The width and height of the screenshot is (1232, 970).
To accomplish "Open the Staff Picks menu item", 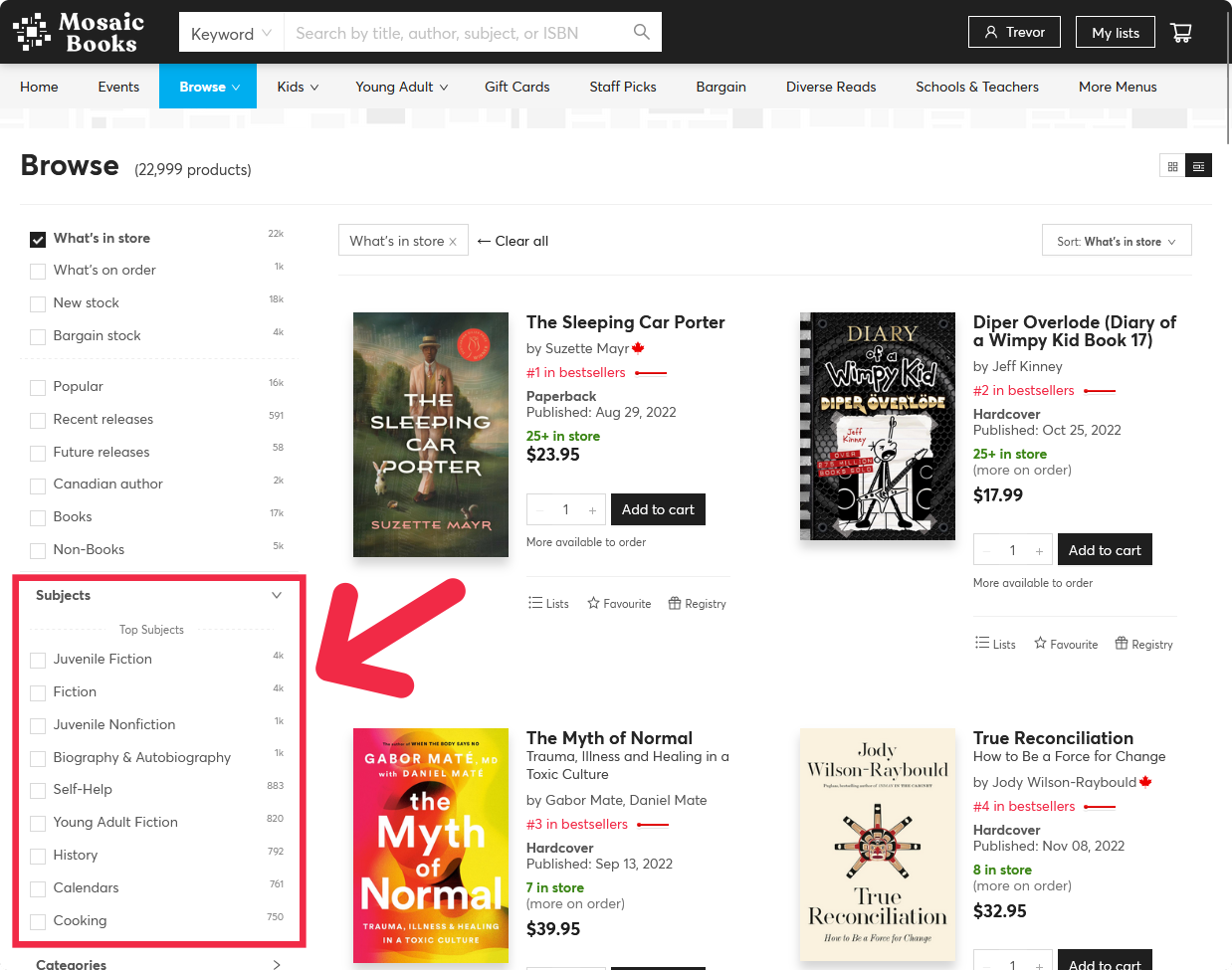I will point(622,87).
